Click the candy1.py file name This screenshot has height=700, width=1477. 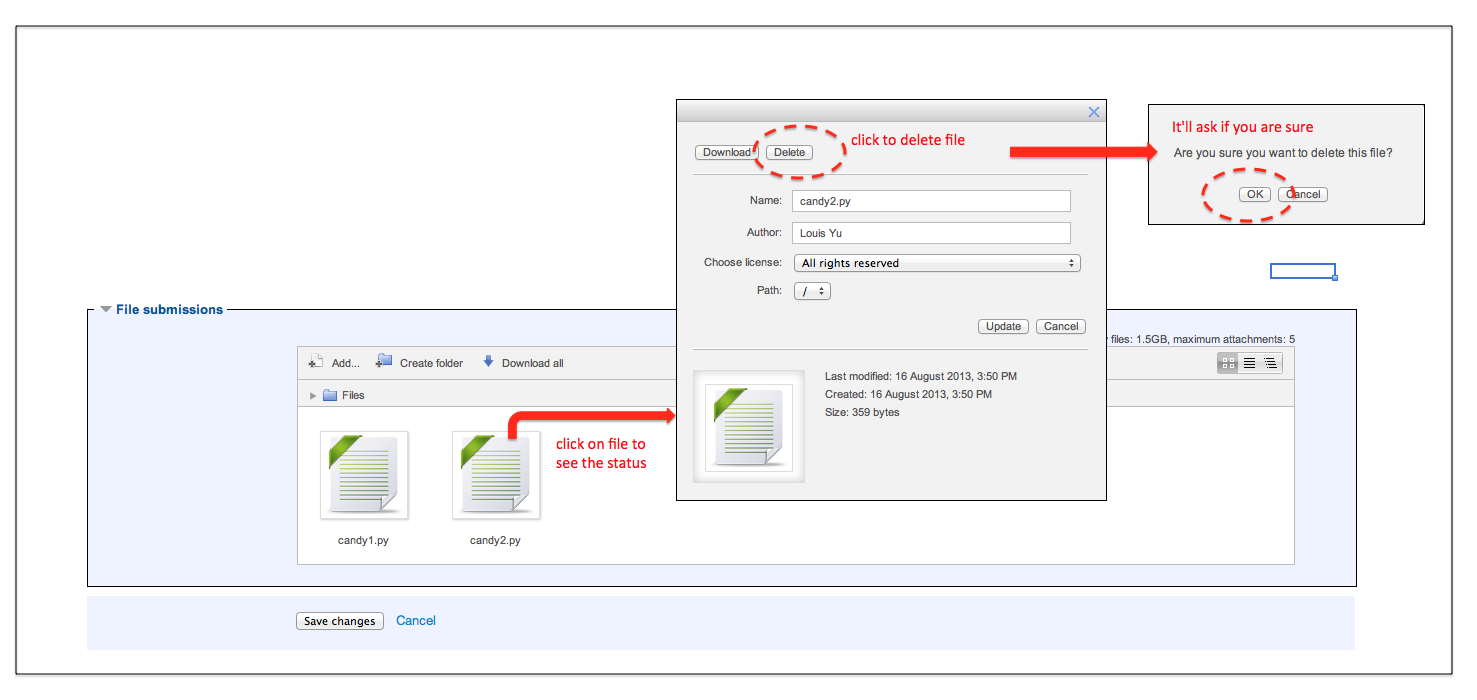tap(363, 540)
